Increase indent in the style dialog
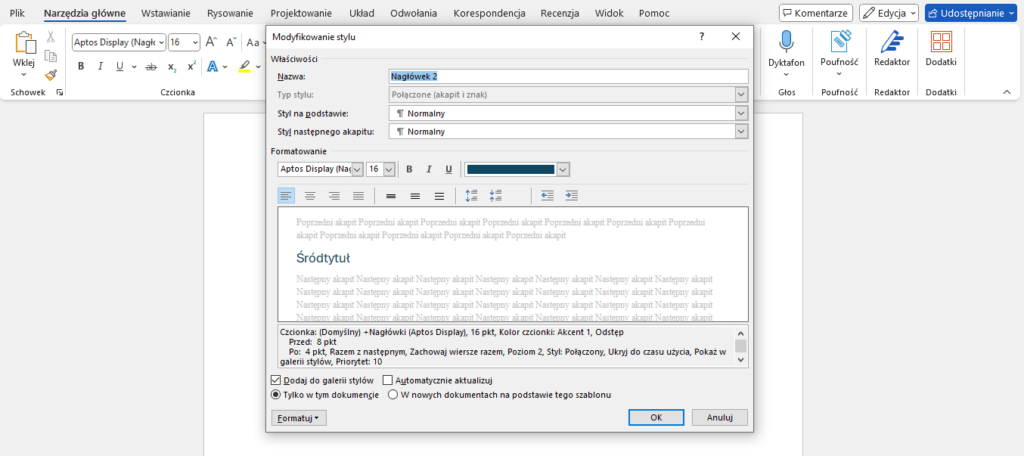The width and height of the screenshot is (1024, 456). (x=571, y=196)
